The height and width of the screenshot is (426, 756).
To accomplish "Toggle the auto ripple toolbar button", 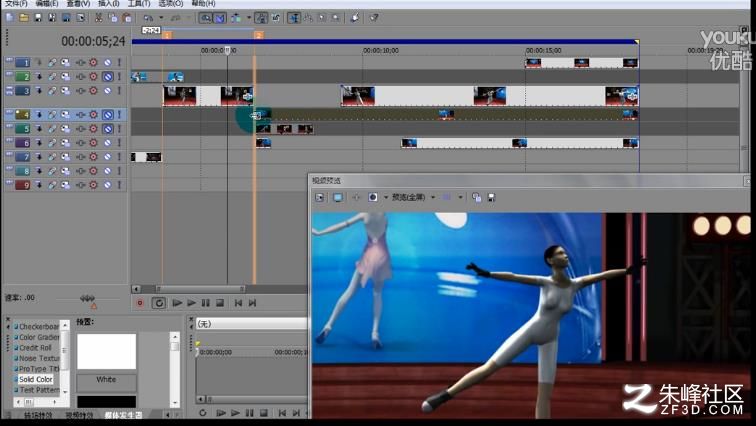I will coord(236,18).
